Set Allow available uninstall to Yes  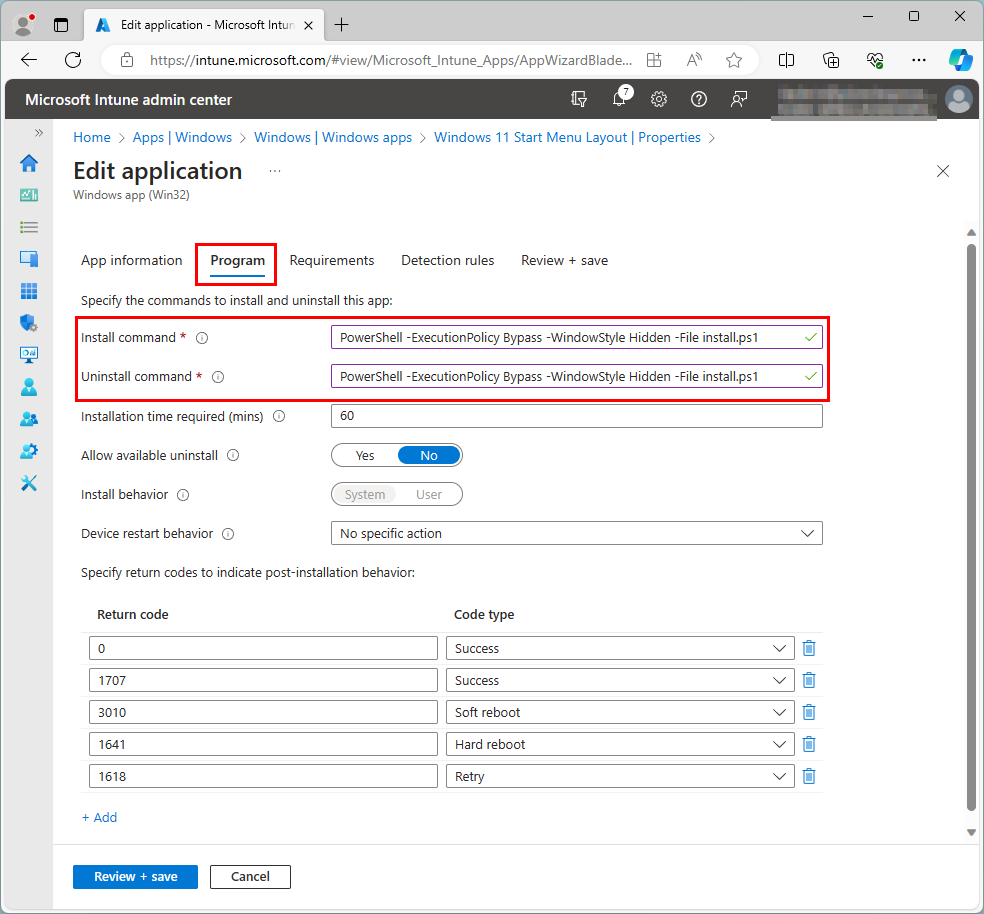pyautogui.click(x=365, y=455)
